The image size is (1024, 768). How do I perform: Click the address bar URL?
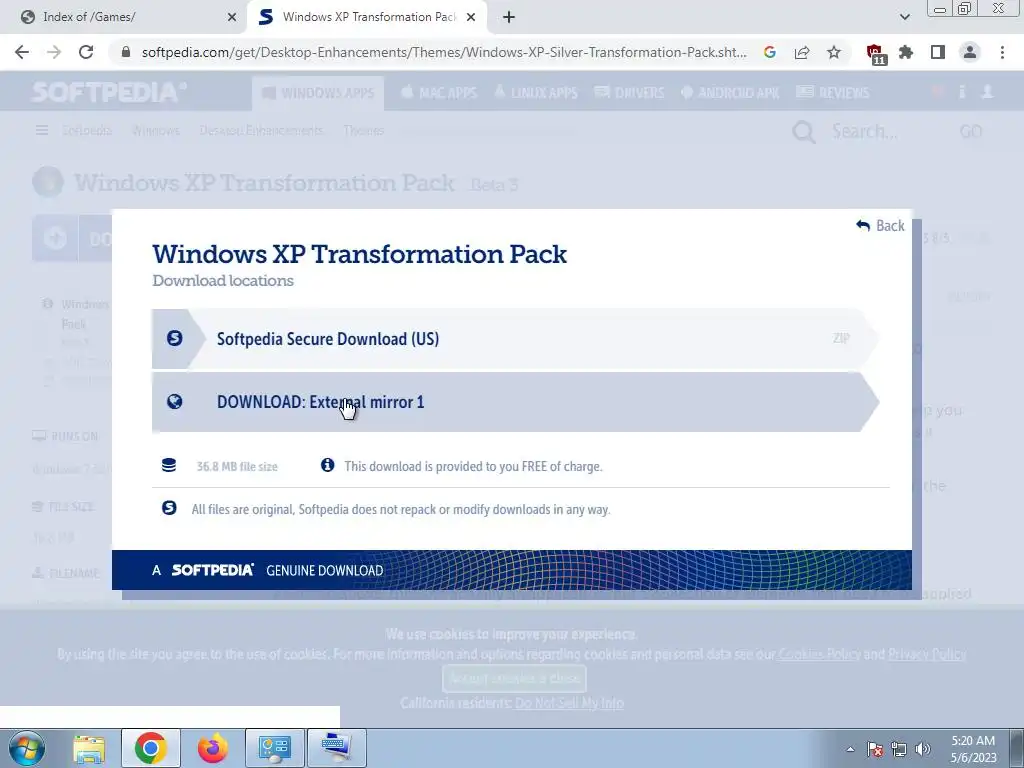pos(444,52)
